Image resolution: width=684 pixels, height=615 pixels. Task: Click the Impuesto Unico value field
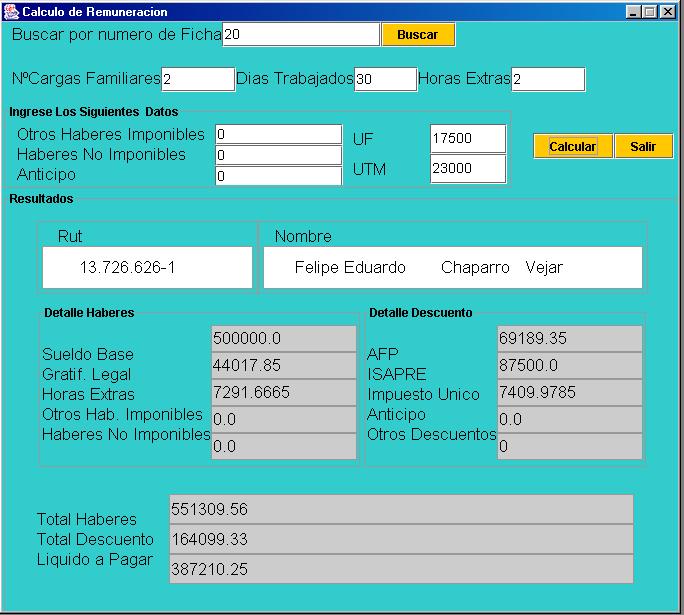[569, 393]
